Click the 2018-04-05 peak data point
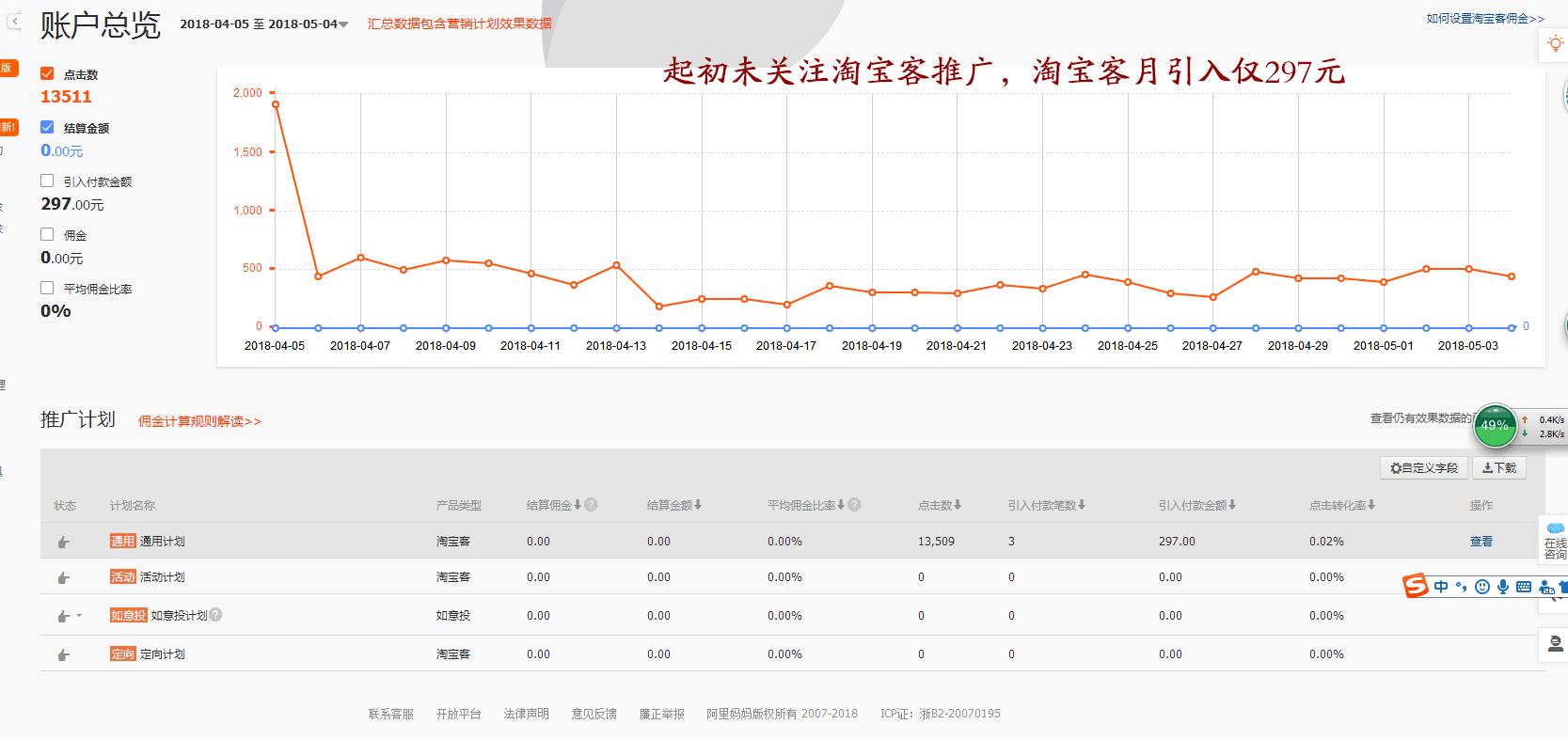 [x=275, y=104]
